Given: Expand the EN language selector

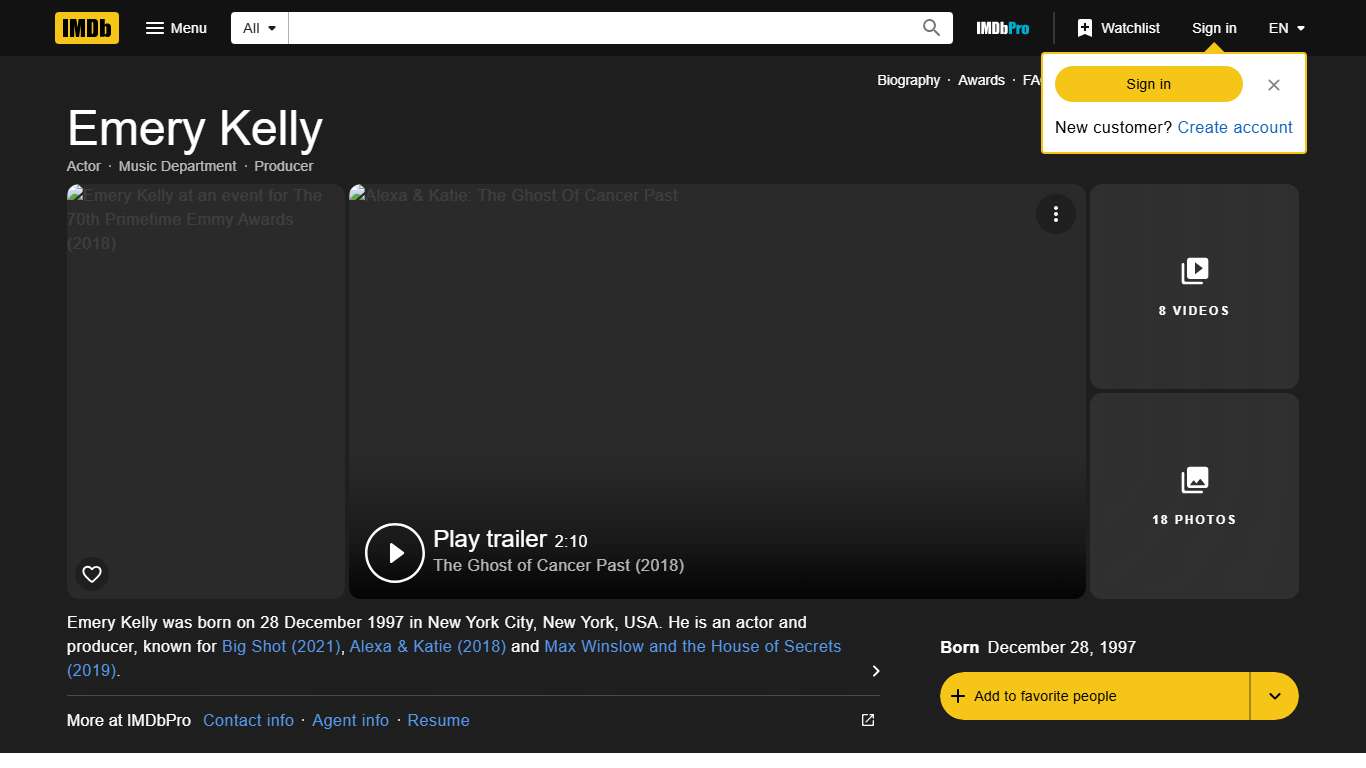Looking at the screenshot, I should 1286,28.
